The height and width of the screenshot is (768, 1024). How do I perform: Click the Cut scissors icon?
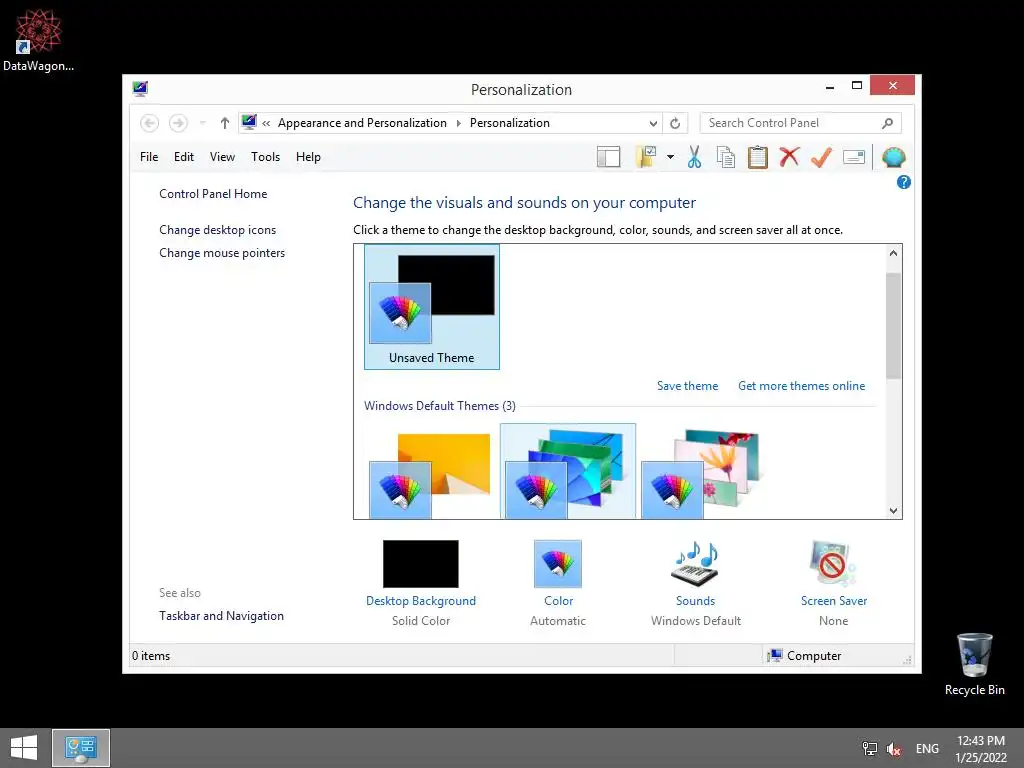tap(694, 157)
